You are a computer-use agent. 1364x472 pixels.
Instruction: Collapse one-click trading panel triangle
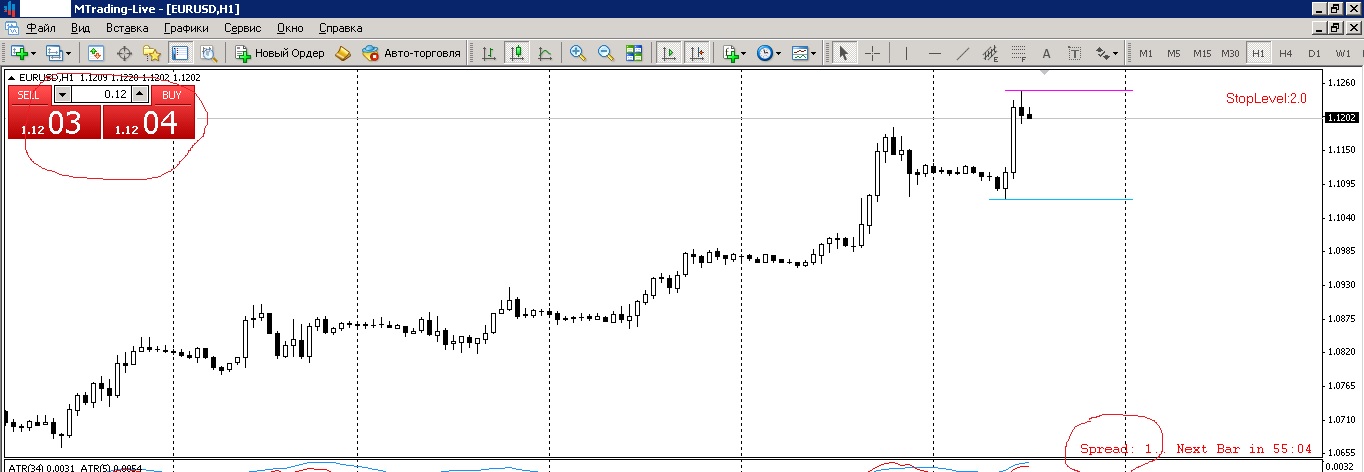click(11, 77)
